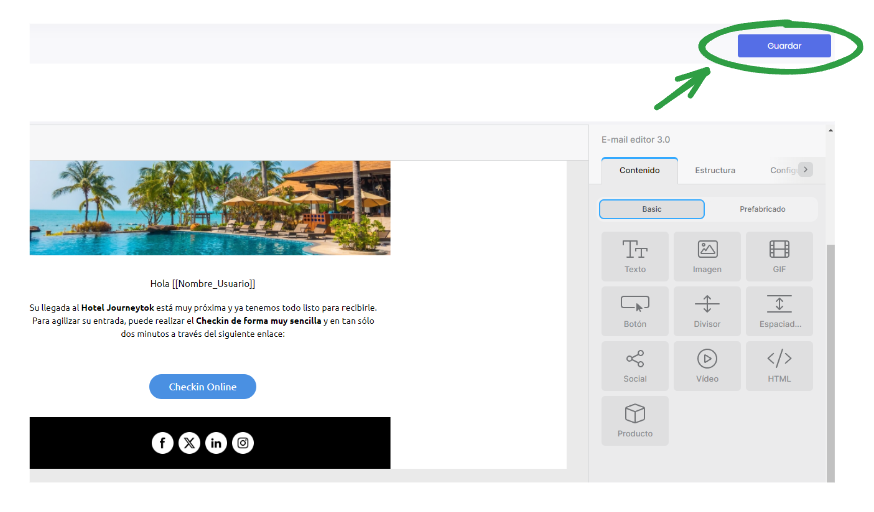Image resolution: width=874 pixels, height=512 pixels.
Task: Switch to the Contenido tab
Action: pyautogui.click(x=639, y=170)
